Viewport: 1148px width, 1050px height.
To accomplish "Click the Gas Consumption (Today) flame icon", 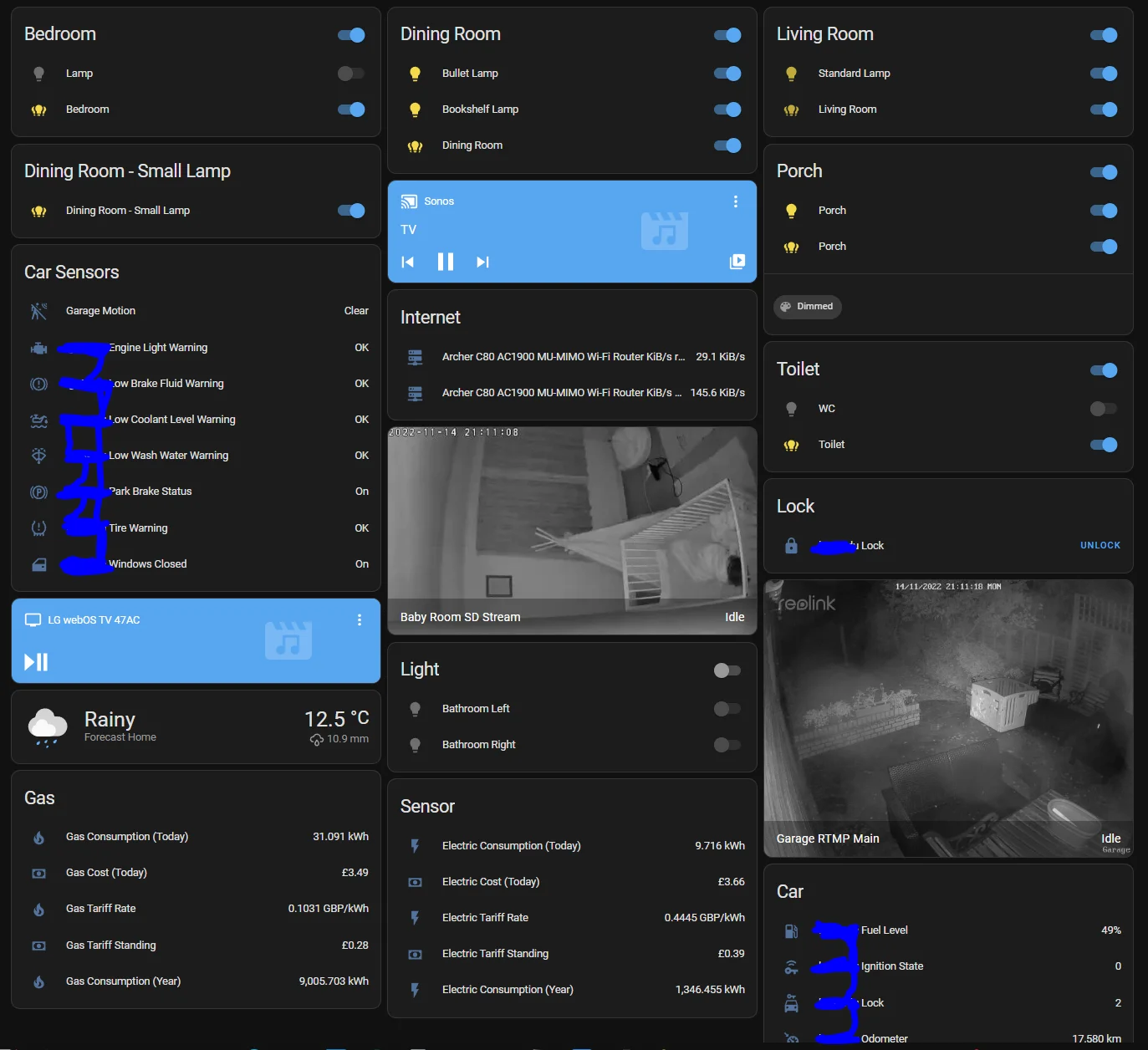I will pos(38,837).
